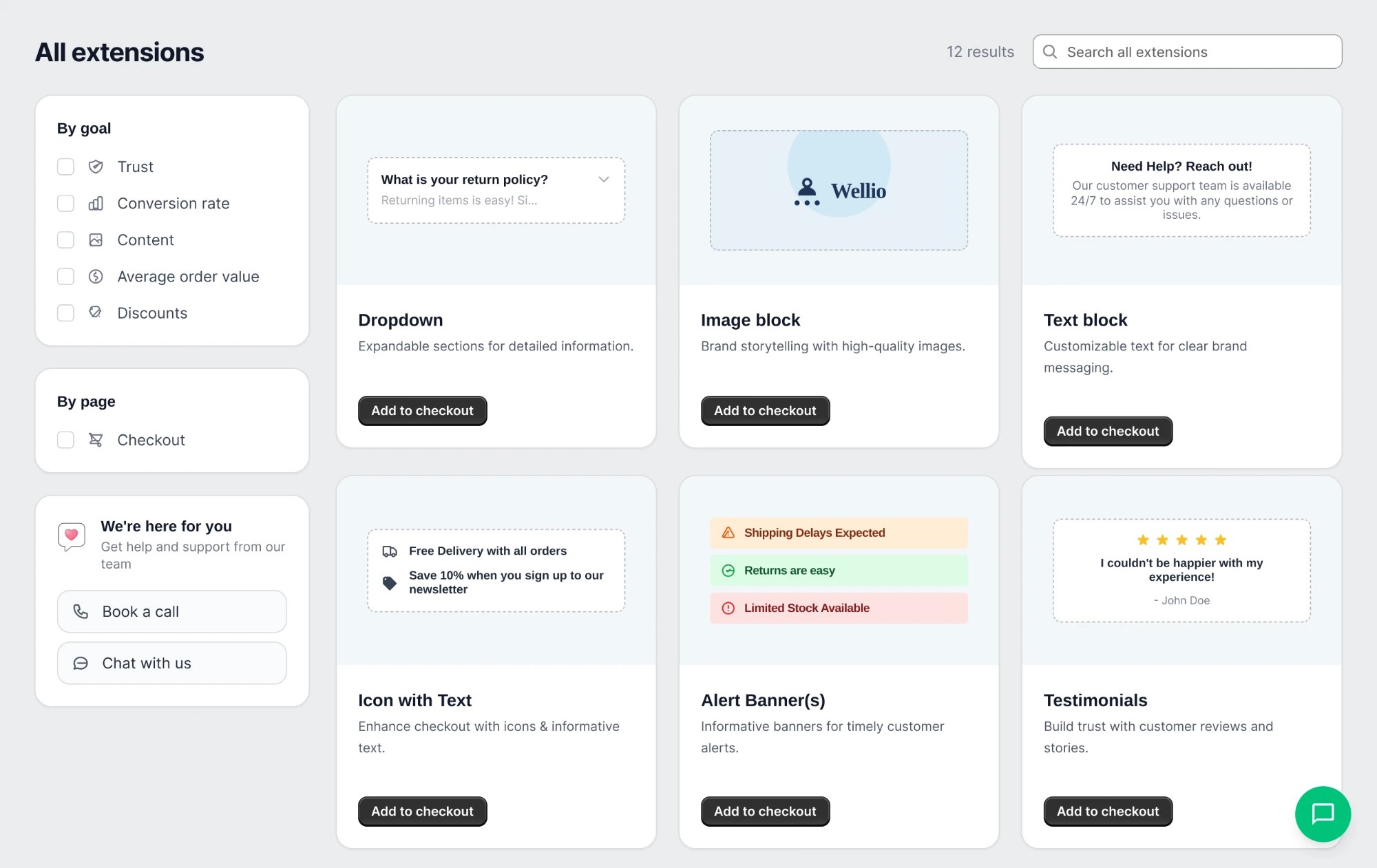The height and width of the screenshot is (868, 1377).
Task: Check the Content goal filter
Action: coord(65,240)
